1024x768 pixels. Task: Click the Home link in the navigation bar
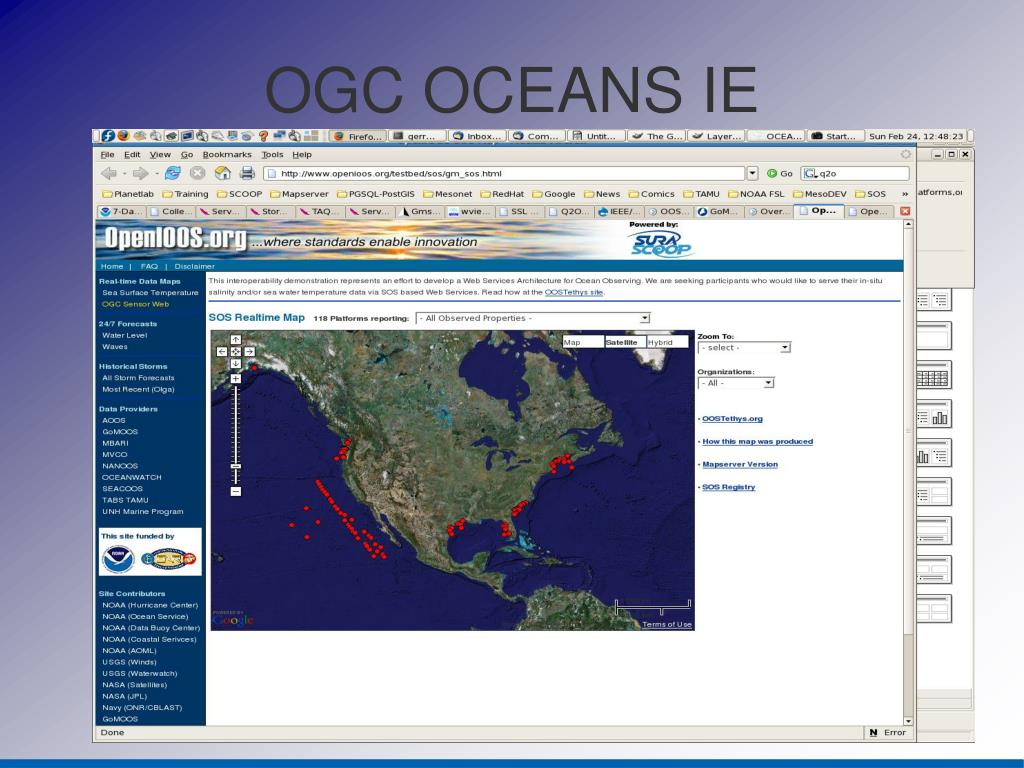coord(112,266)
